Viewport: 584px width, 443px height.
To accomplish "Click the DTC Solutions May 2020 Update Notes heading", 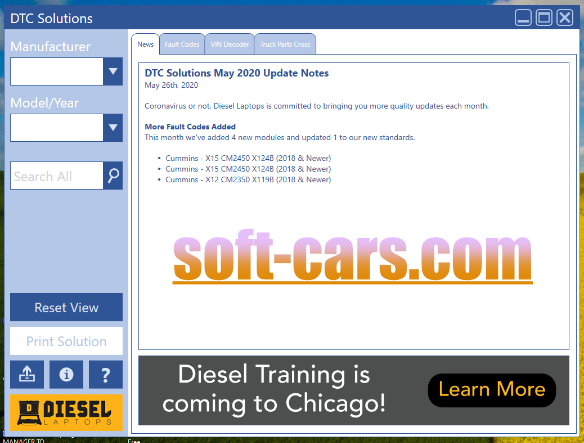I will pos(237,73).
